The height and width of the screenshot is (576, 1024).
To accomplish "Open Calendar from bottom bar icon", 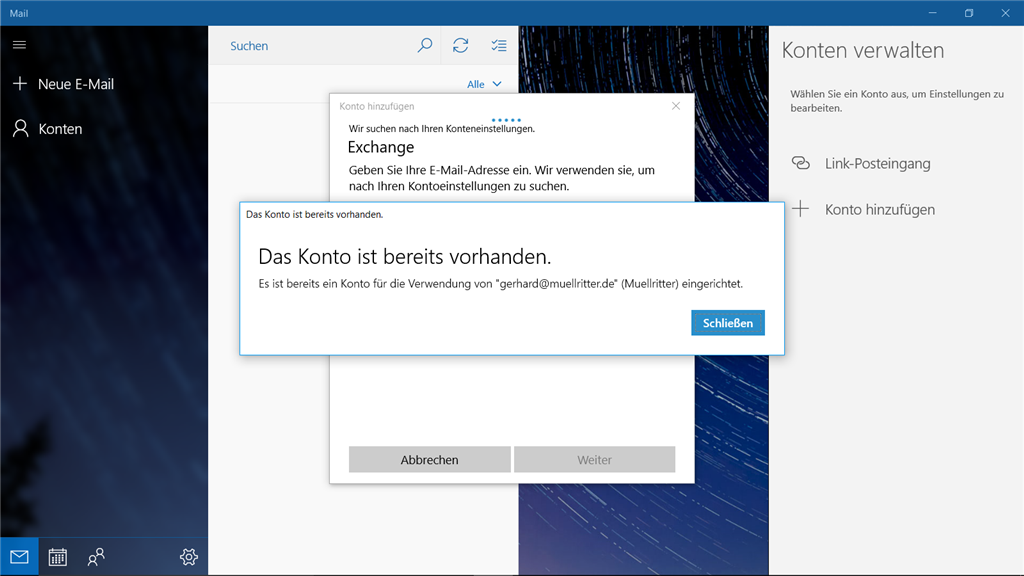I will (x=57, y=556).
